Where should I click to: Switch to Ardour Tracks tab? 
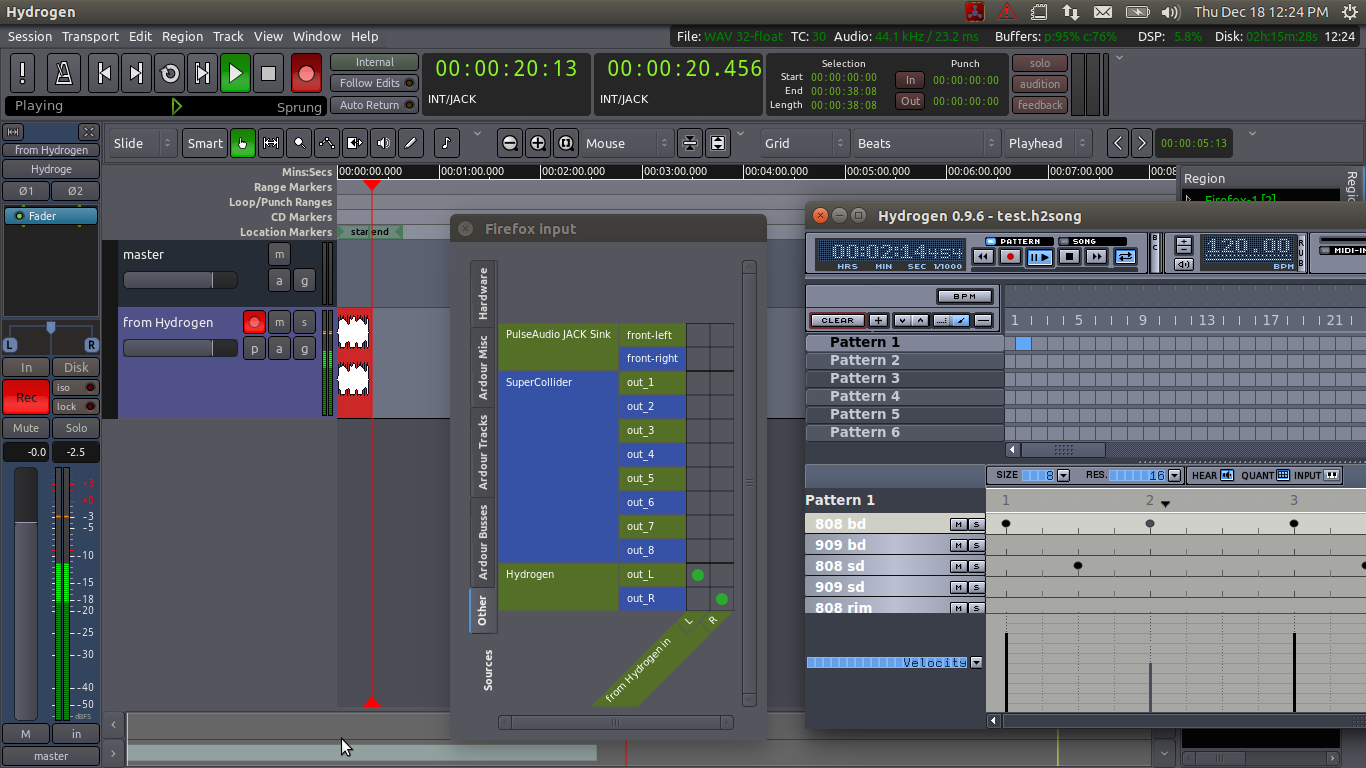(x=483, y=453)
